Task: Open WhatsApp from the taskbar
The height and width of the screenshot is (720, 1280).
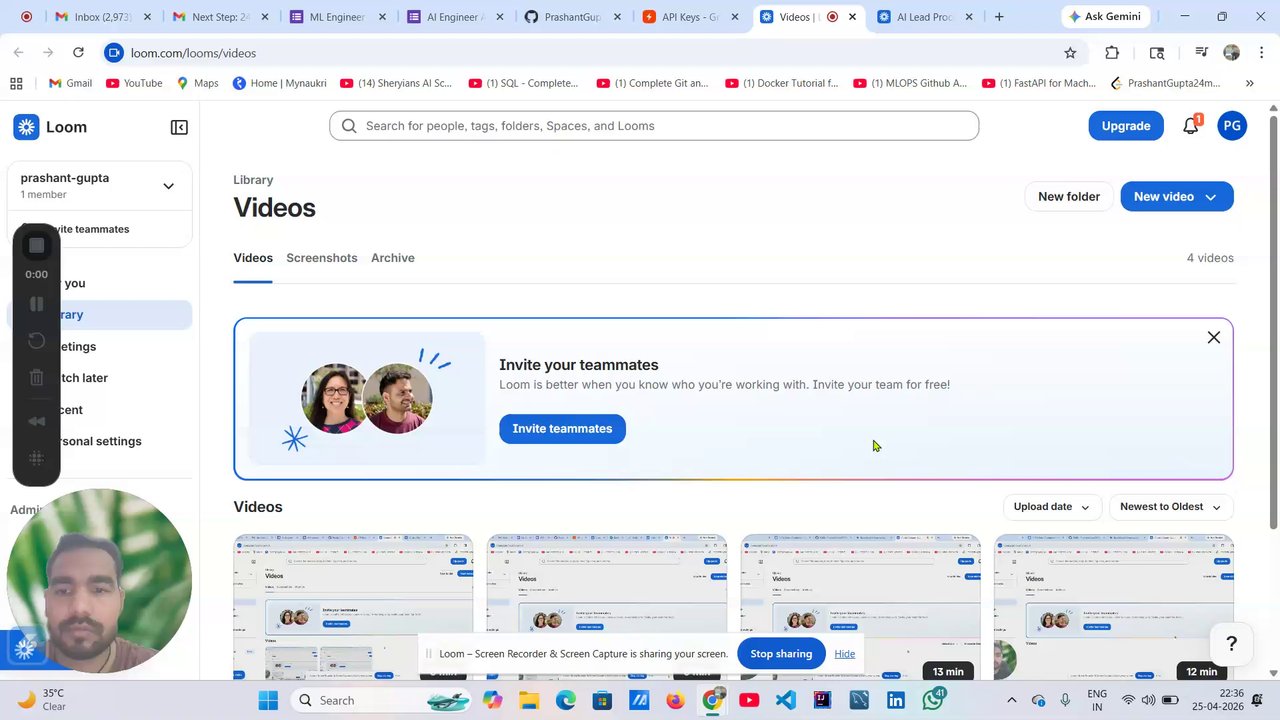Action: click(933, 701)
